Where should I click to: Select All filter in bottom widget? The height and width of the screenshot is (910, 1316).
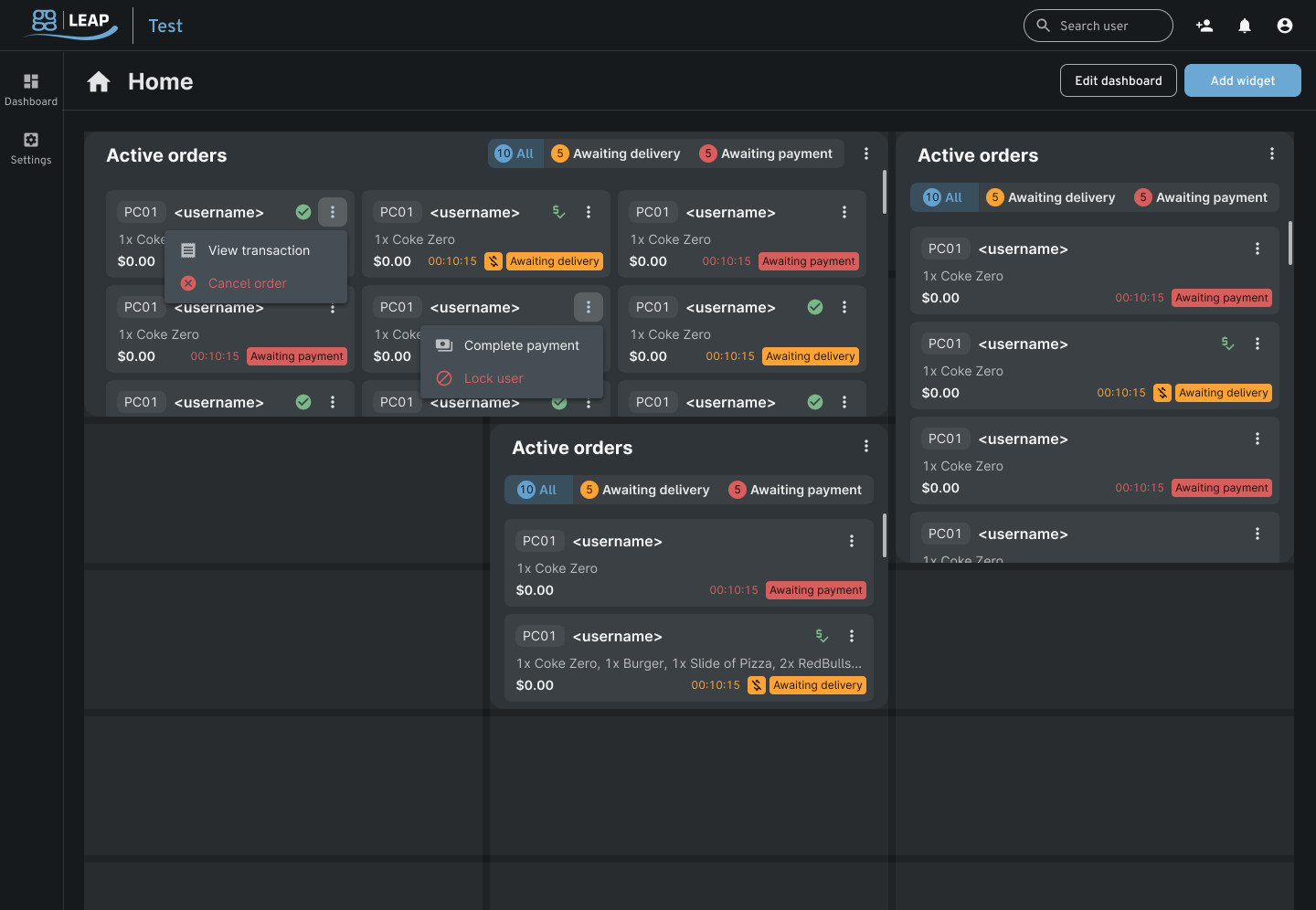pyautogui.click(x=537, y=490)
